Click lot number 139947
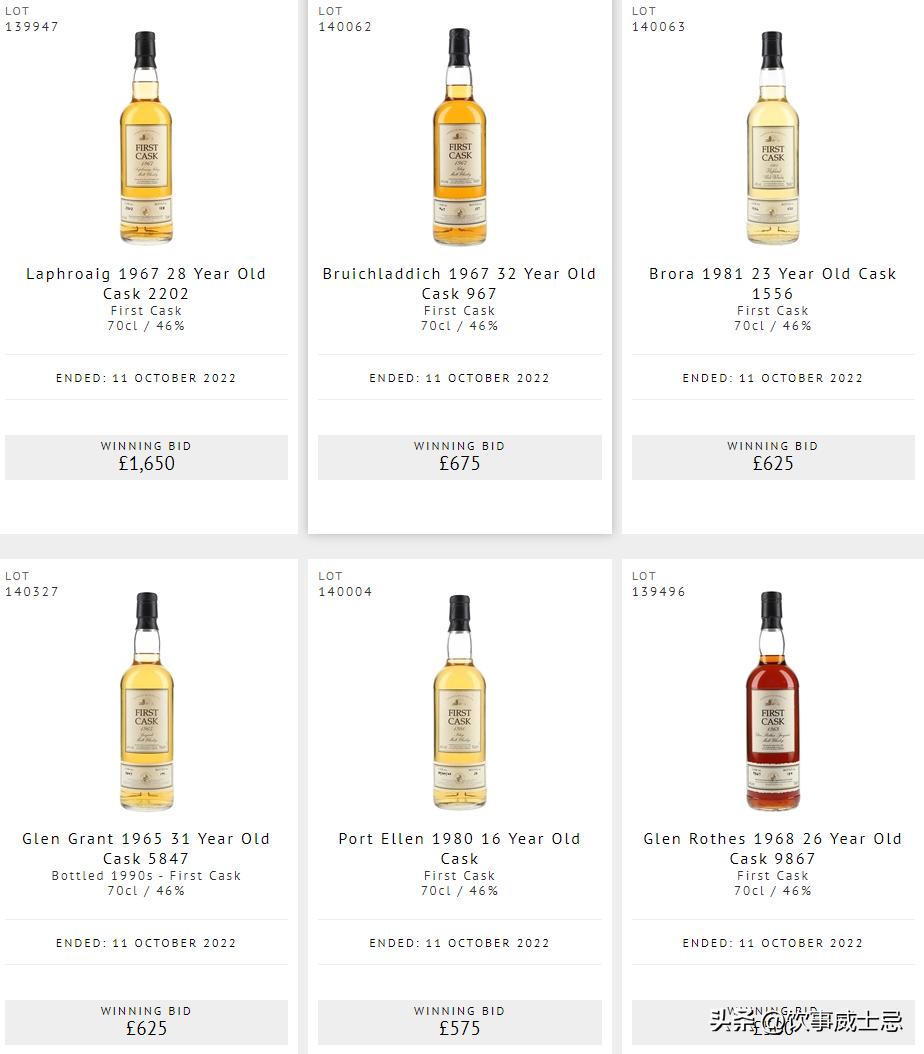This screenshot has height=1054, width=924. pos(32,27)
